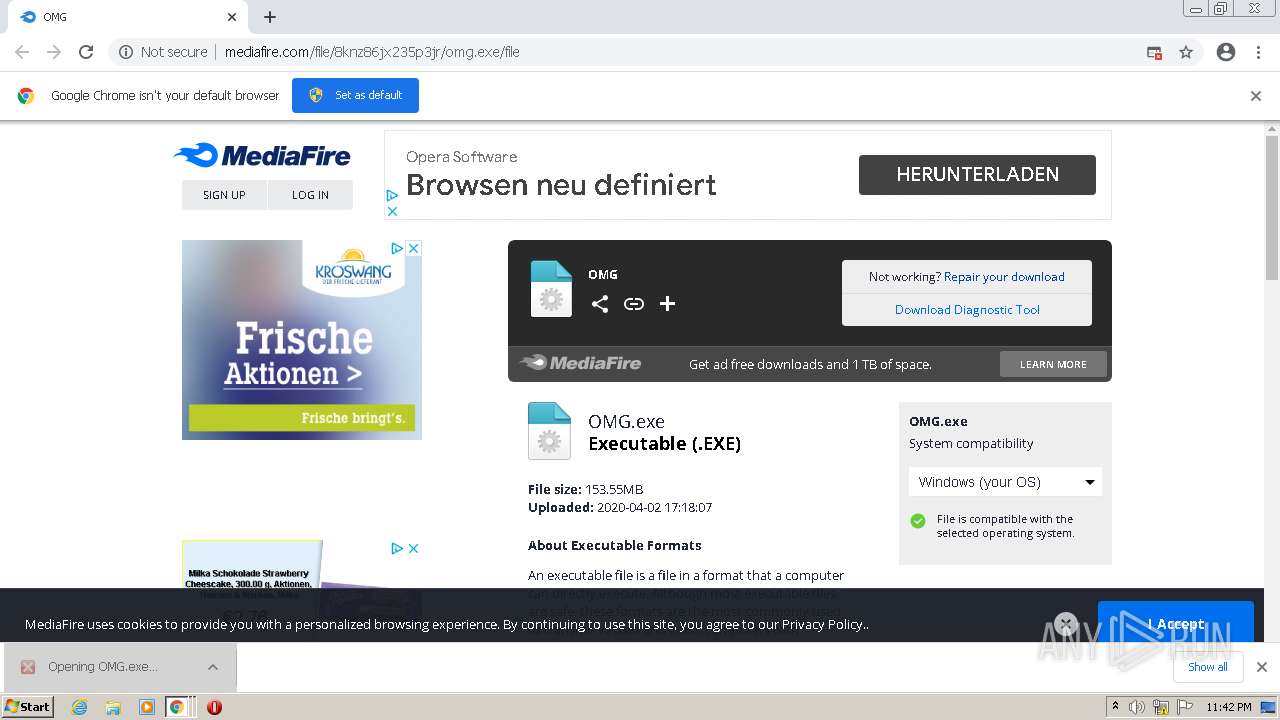Click Set as default button
This screenshot has height=720, width=1280.
(x=355, y=96)
